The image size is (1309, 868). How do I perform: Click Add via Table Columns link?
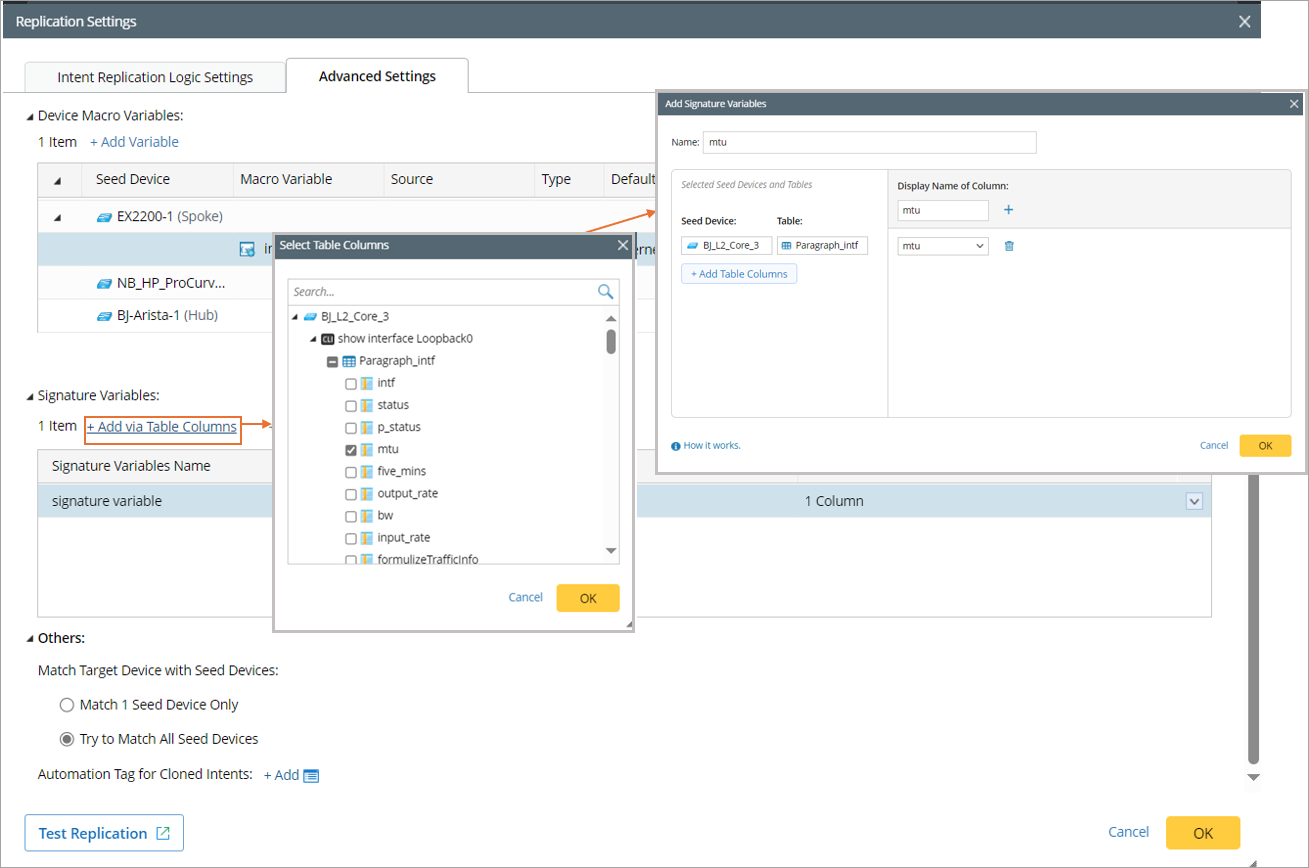(x=162, y=427)
